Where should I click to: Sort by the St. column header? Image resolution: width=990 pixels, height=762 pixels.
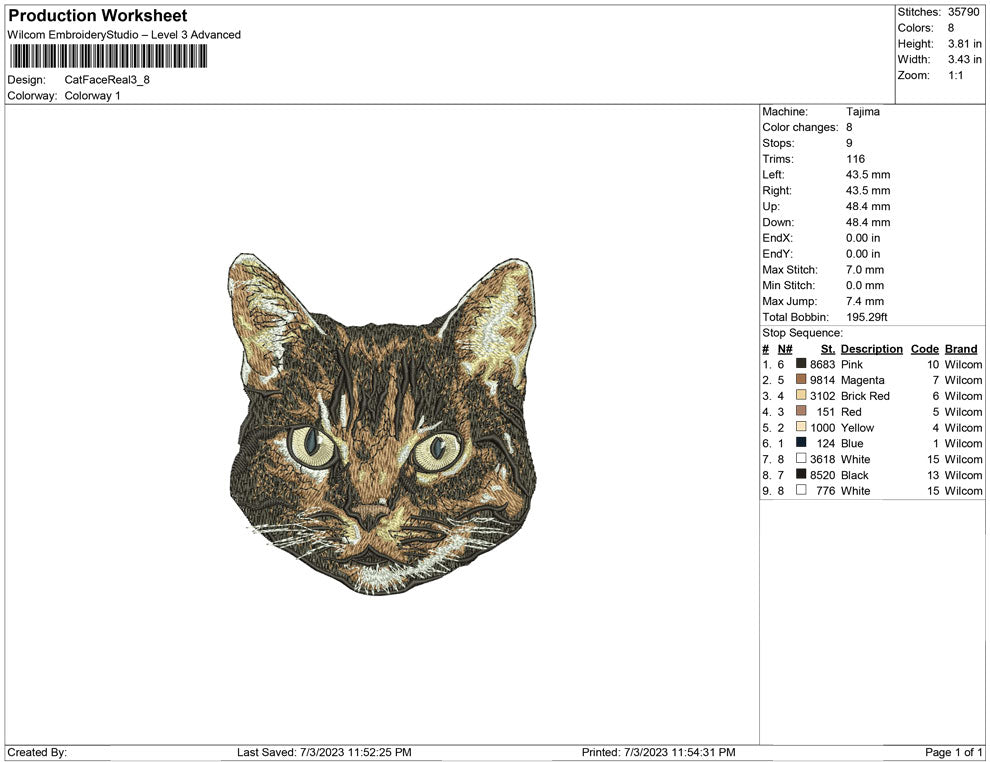pyautogui.click(x=827, y=348)
